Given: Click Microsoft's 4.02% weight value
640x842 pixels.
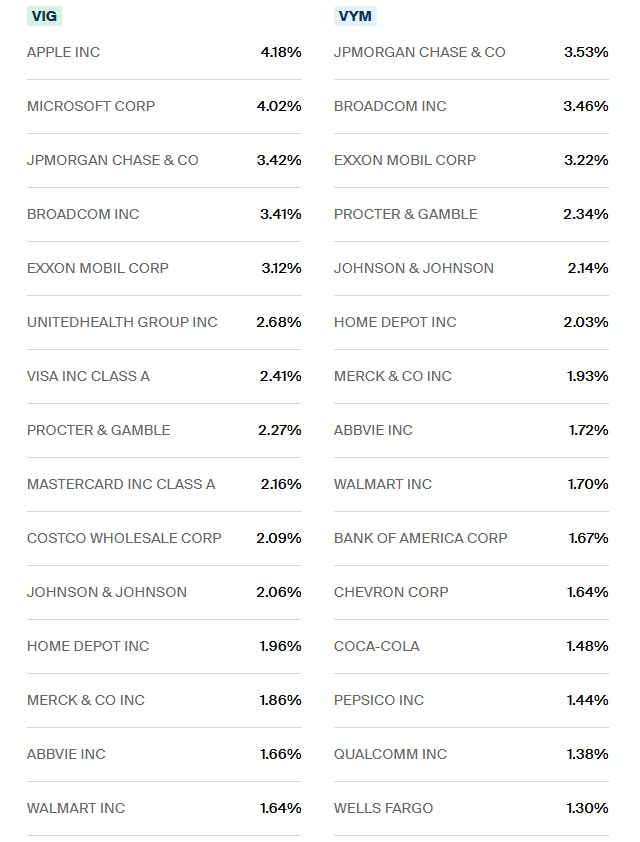Looking at the screenshot, I should (x=280, y=106).
